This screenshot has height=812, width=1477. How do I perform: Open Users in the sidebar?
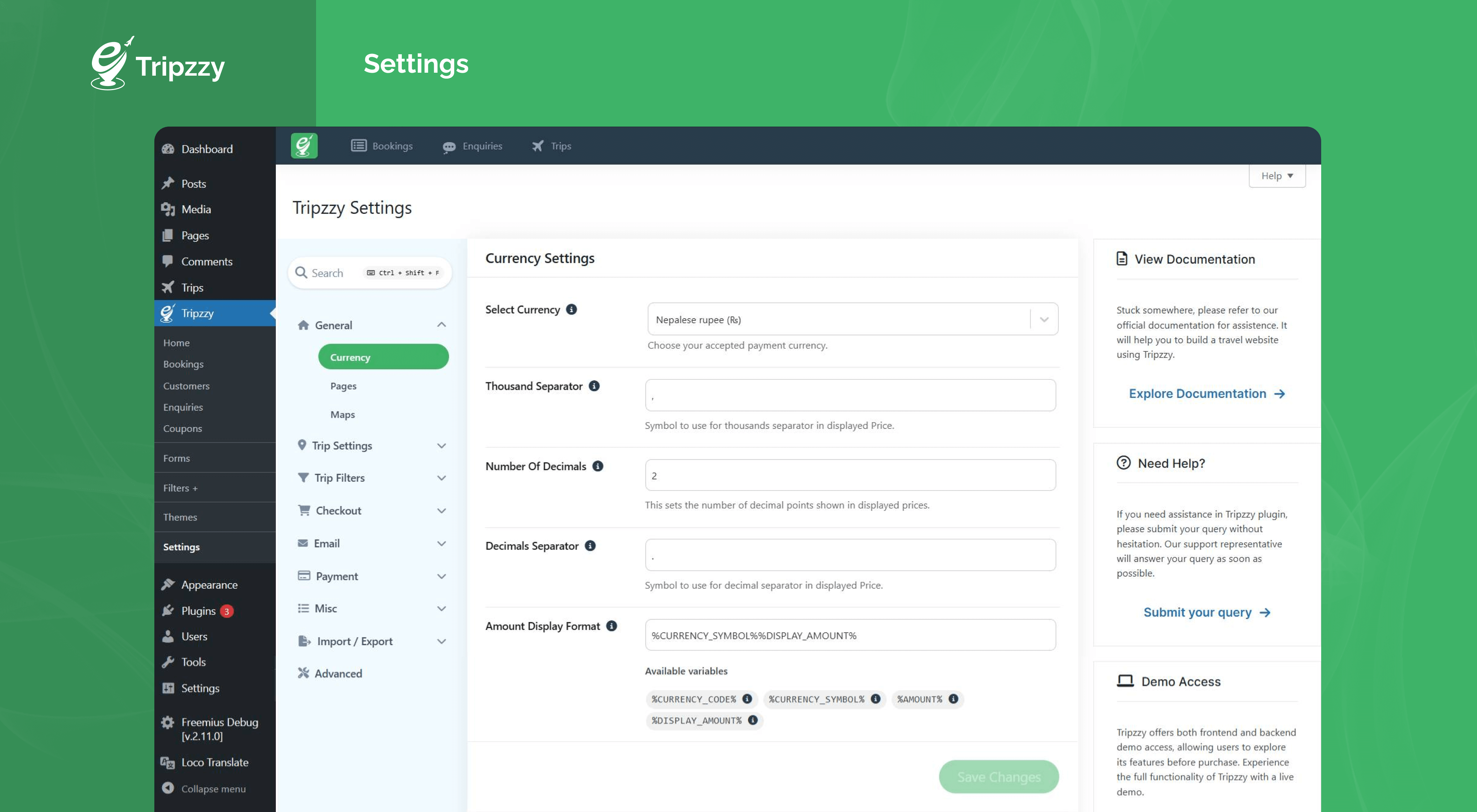(x=215, y=636)
